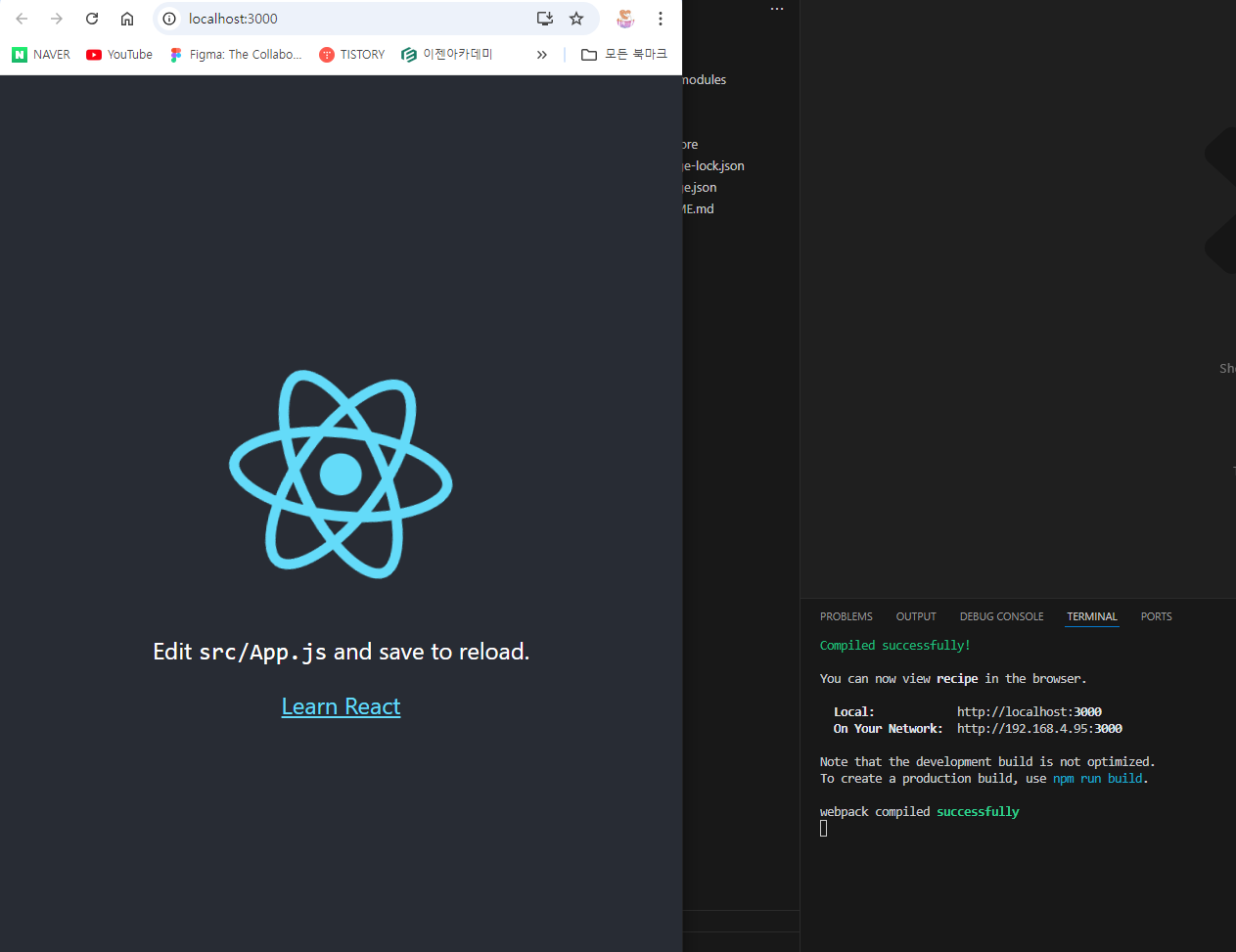
Task: Select the TERMINAL panel tab
Action: point(1092,616)
